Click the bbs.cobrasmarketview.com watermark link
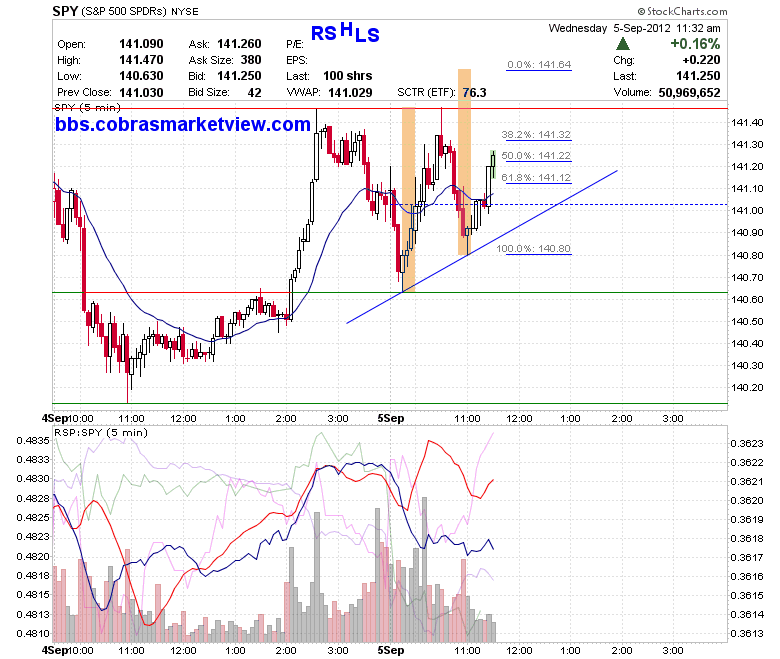Image resolution: width=780 pixels, height=659 pixels. [183, 124]
